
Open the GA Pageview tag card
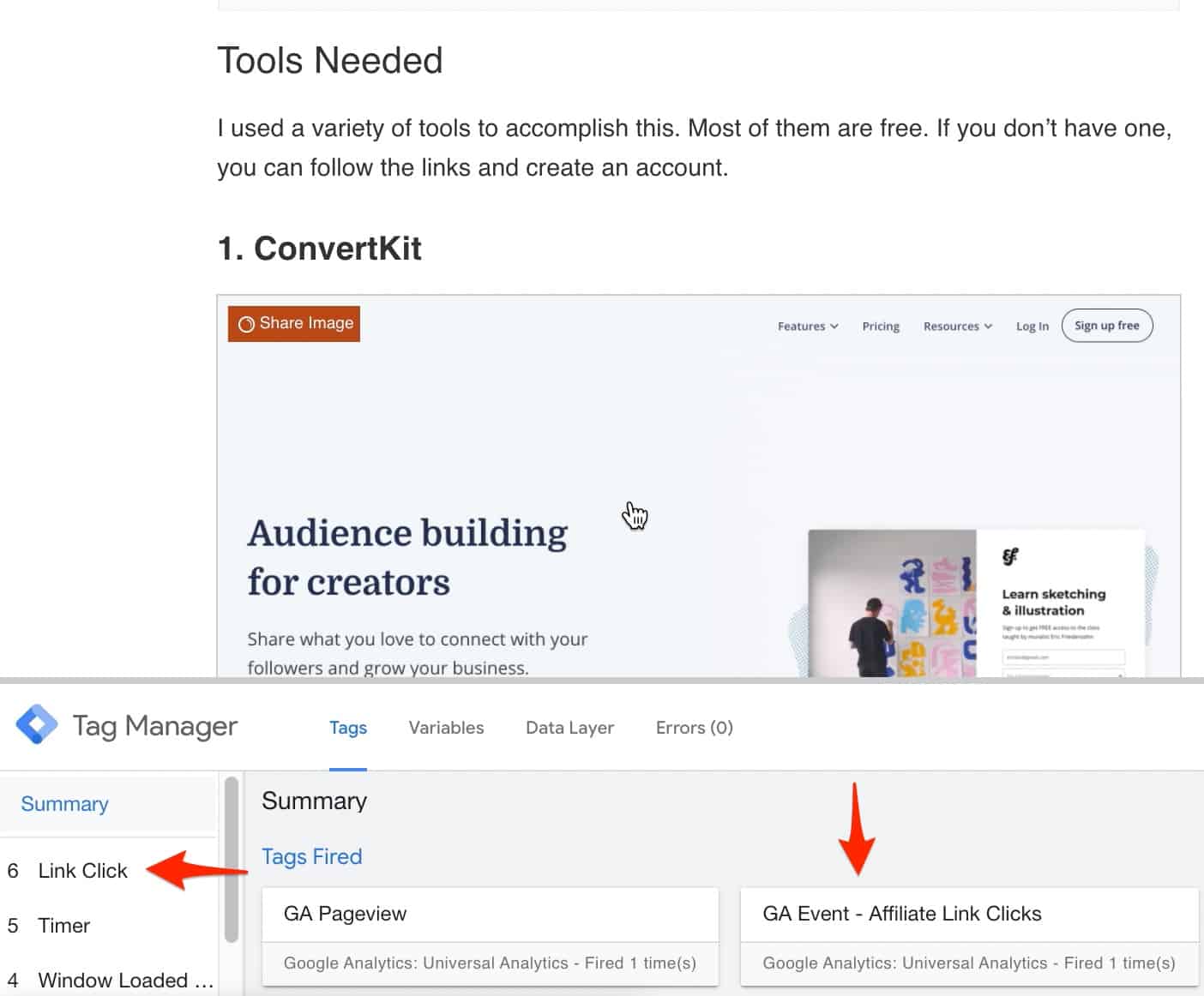tap(490, 936)
